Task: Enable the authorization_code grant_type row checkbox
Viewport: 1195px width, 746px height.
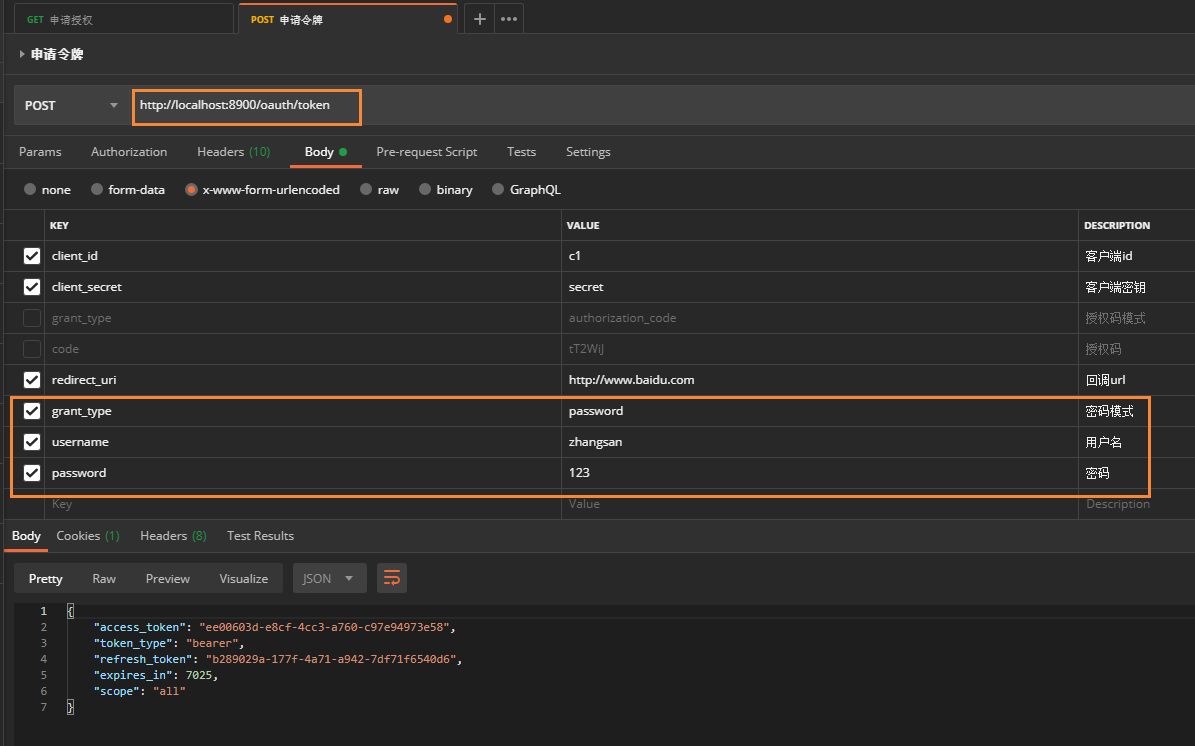Action: (32, 318)
